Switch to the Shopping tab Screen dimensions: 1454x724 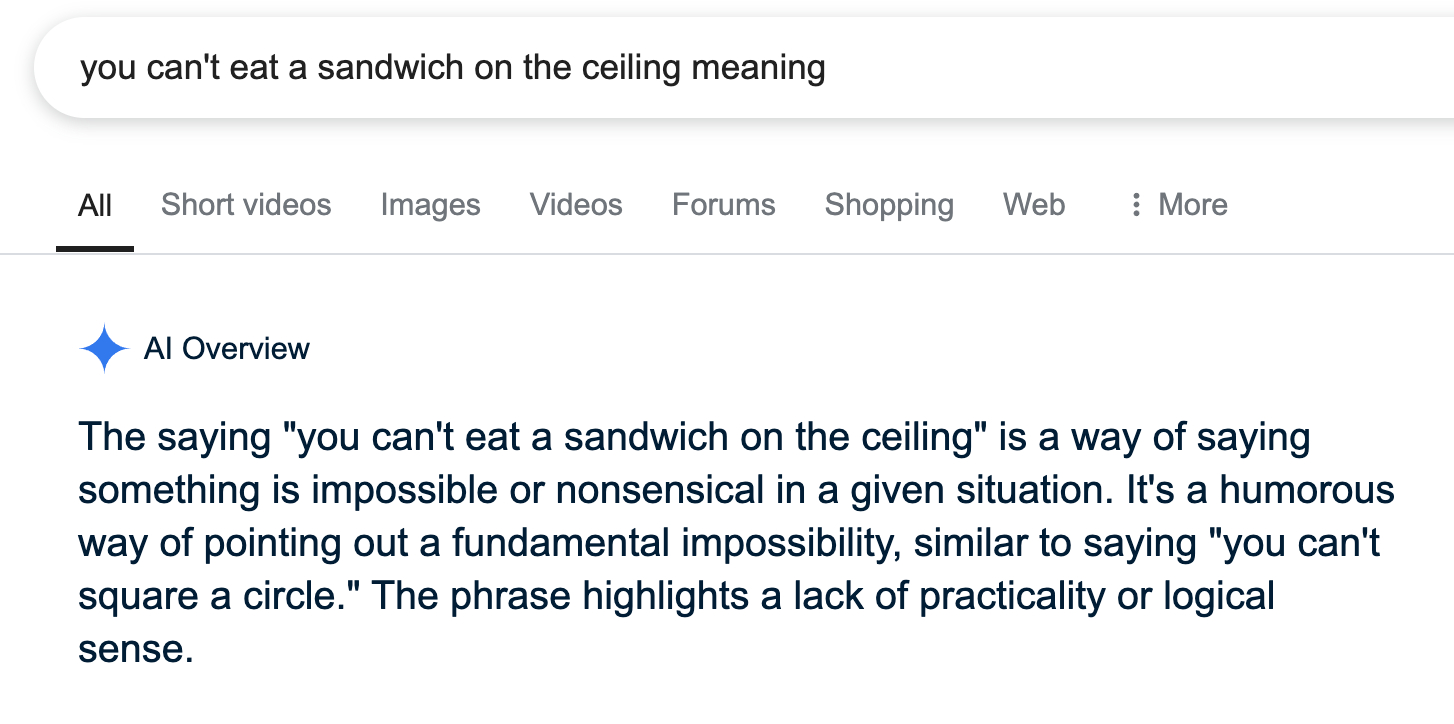pos(889,205)
